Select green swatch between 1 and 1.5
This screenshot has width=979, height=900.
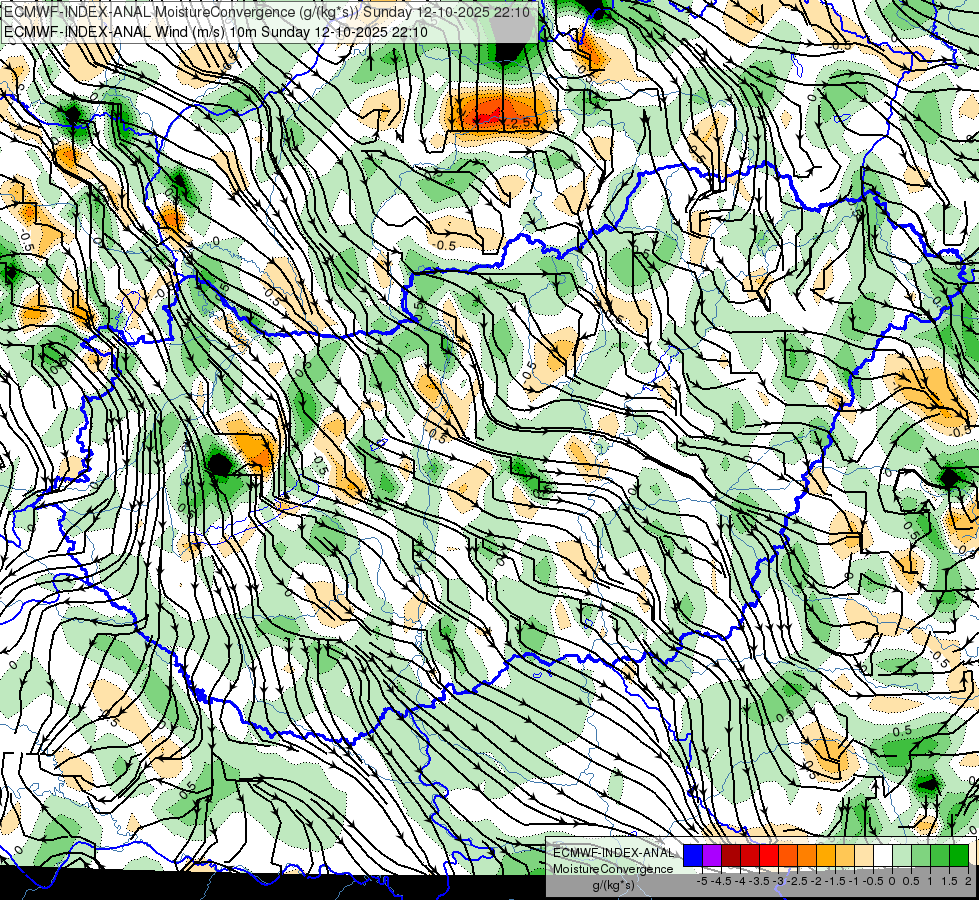click(x=940, y=856)
